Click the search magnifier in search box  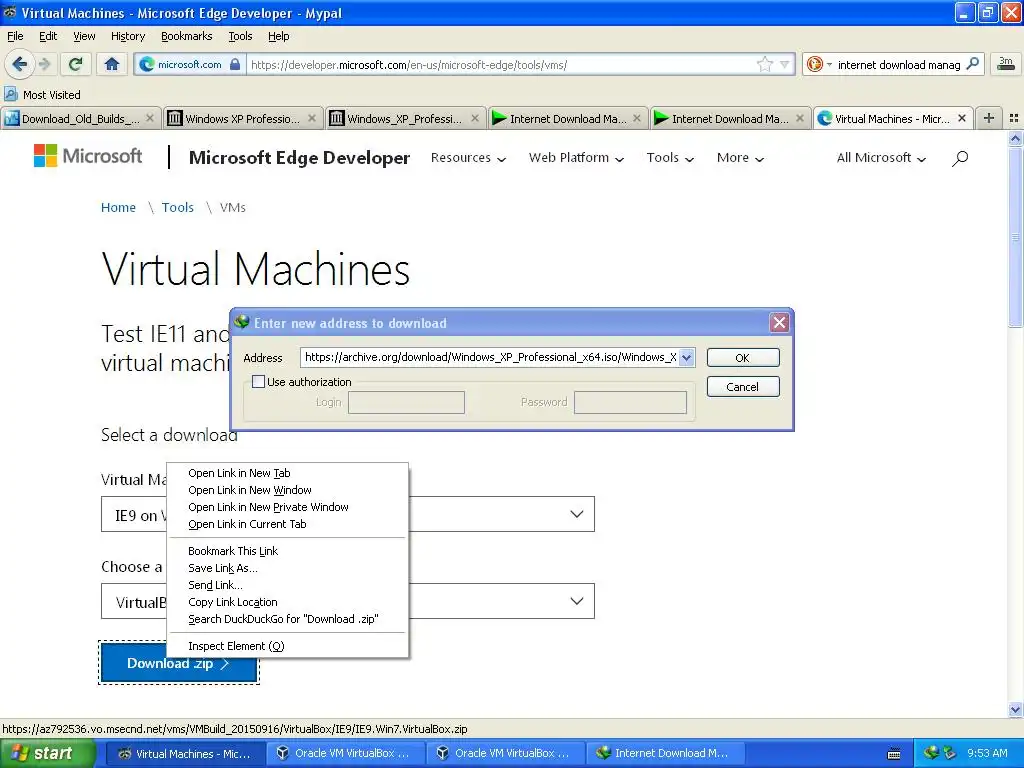[972, 64]
